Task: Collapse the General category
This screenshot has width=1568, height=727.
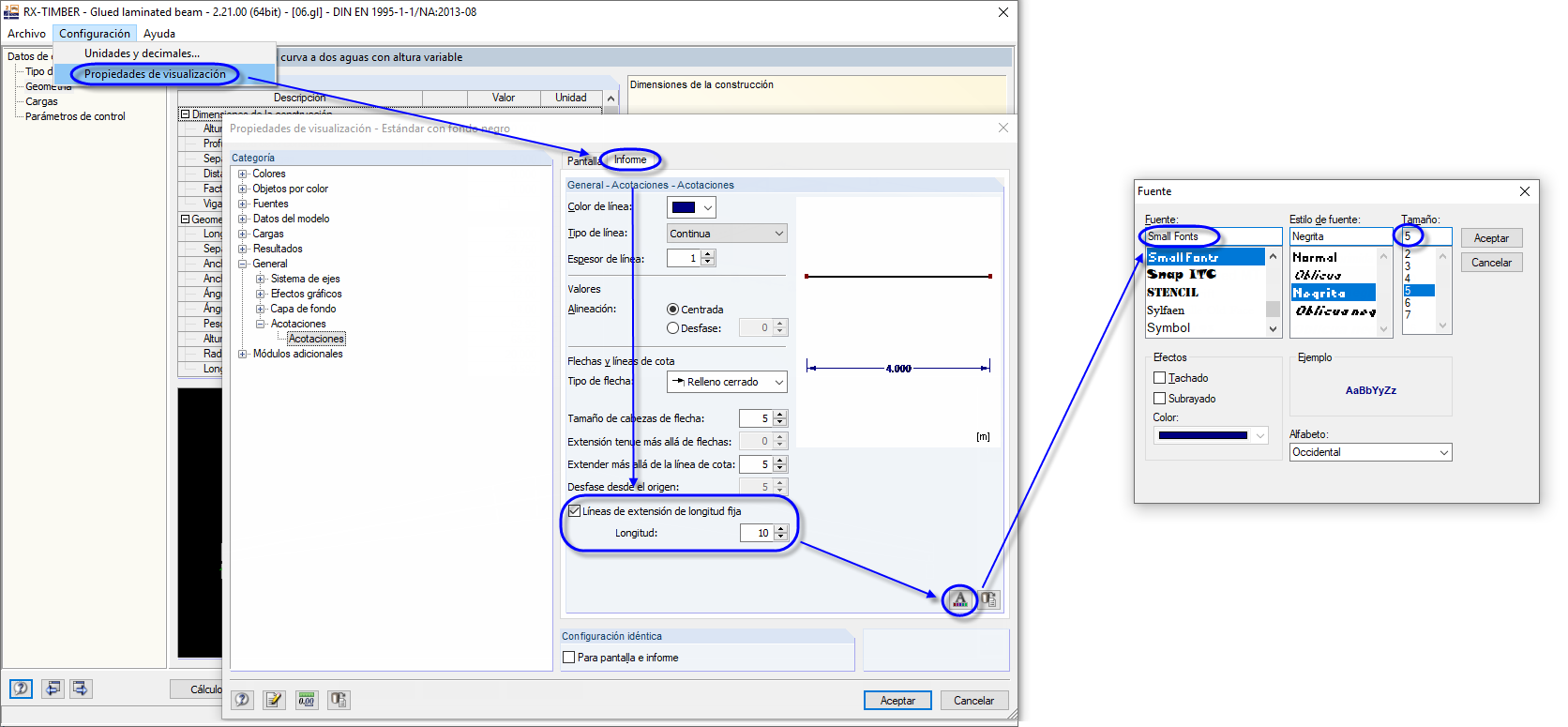Action: pos(243,264)
